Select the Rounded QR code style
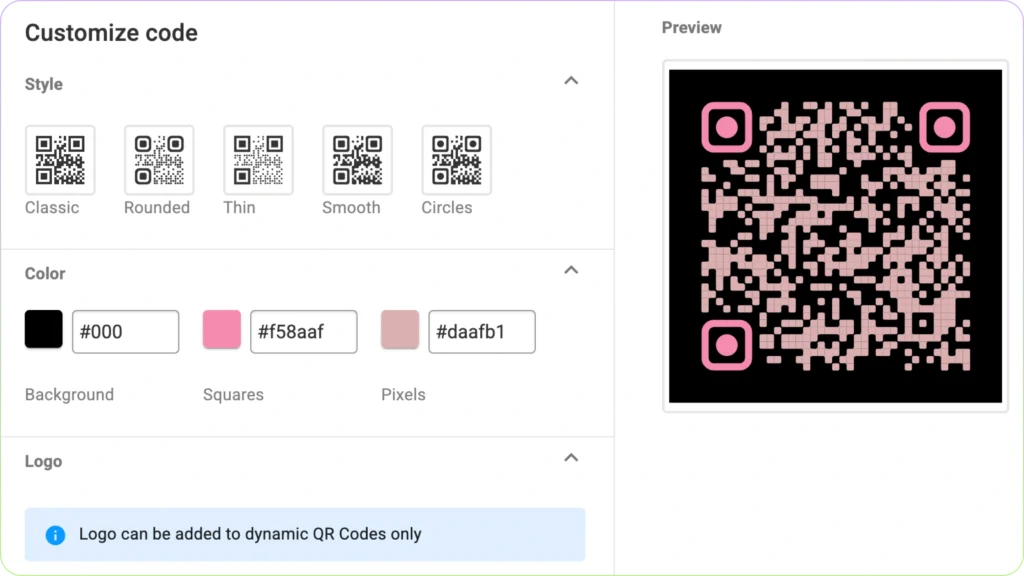Viewport: 1024px width, 576px height. click(158, 159)
